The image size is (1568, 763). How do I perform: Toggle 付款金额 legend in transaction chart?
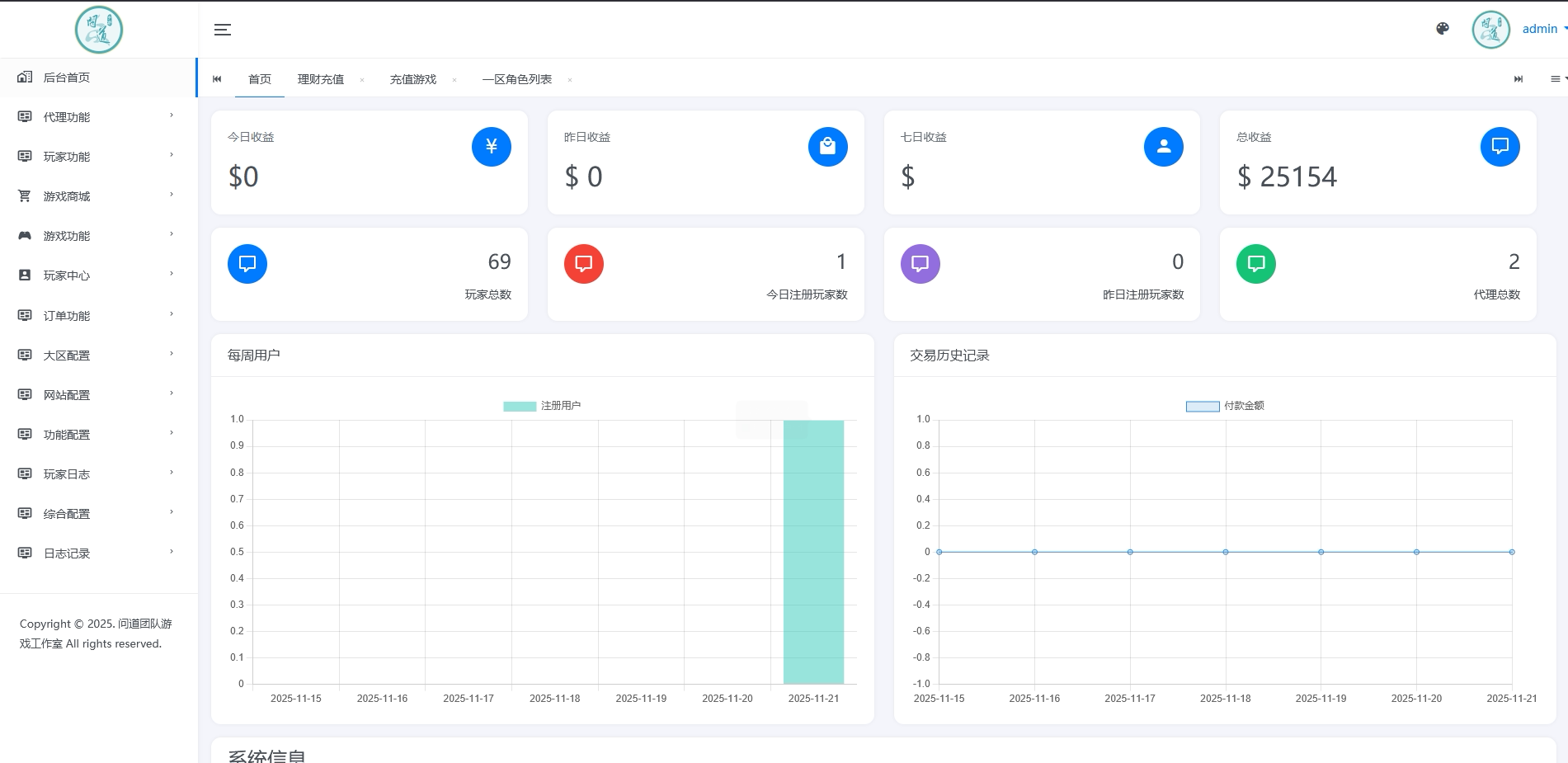(x=1225, y=406)
